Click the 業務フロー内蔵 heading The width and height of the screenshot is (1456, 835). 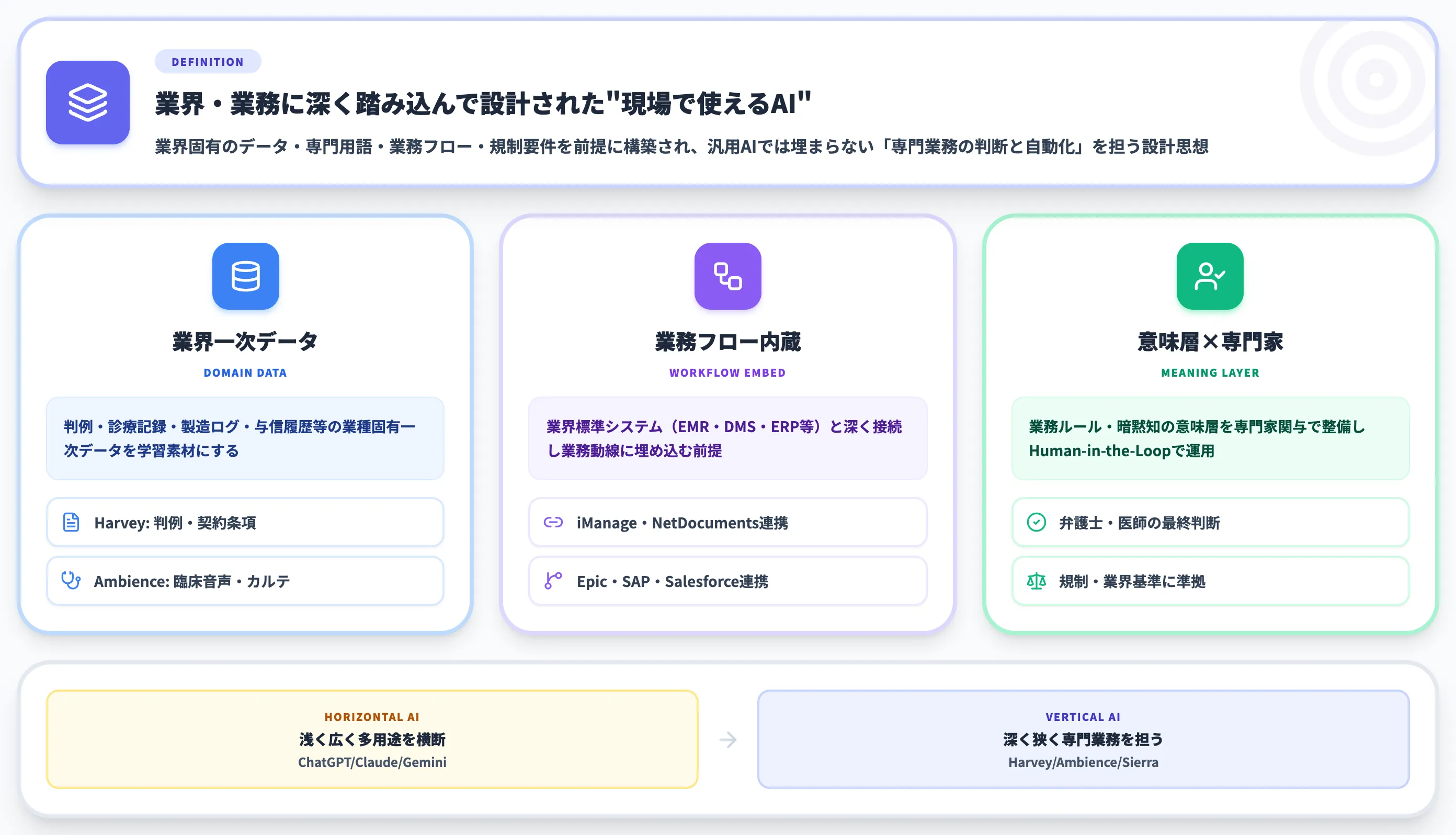[727, 342]
